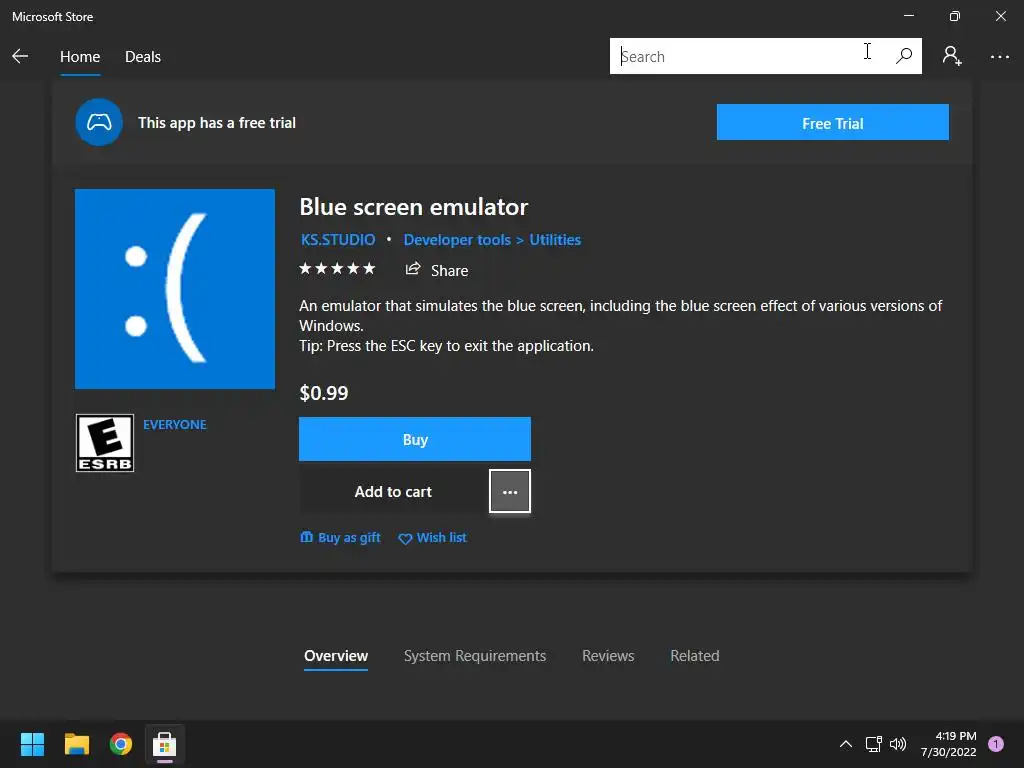The width and height of the screenshot is (1024, 768).
Task: Click the Buy button
Action: (x=415, y=439)
